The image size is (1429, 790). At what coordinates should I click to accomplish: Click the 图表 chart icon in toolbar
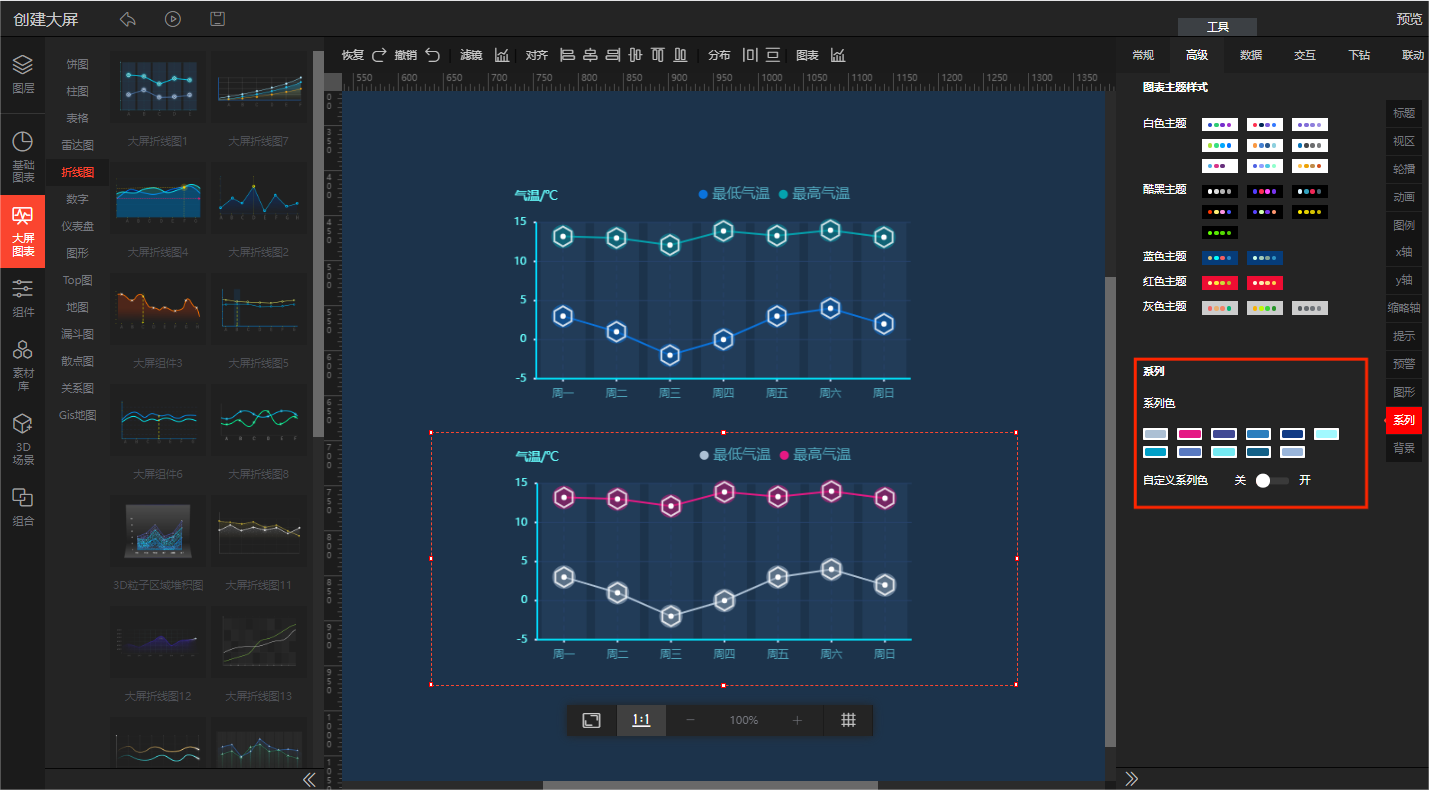coord(838,55)
